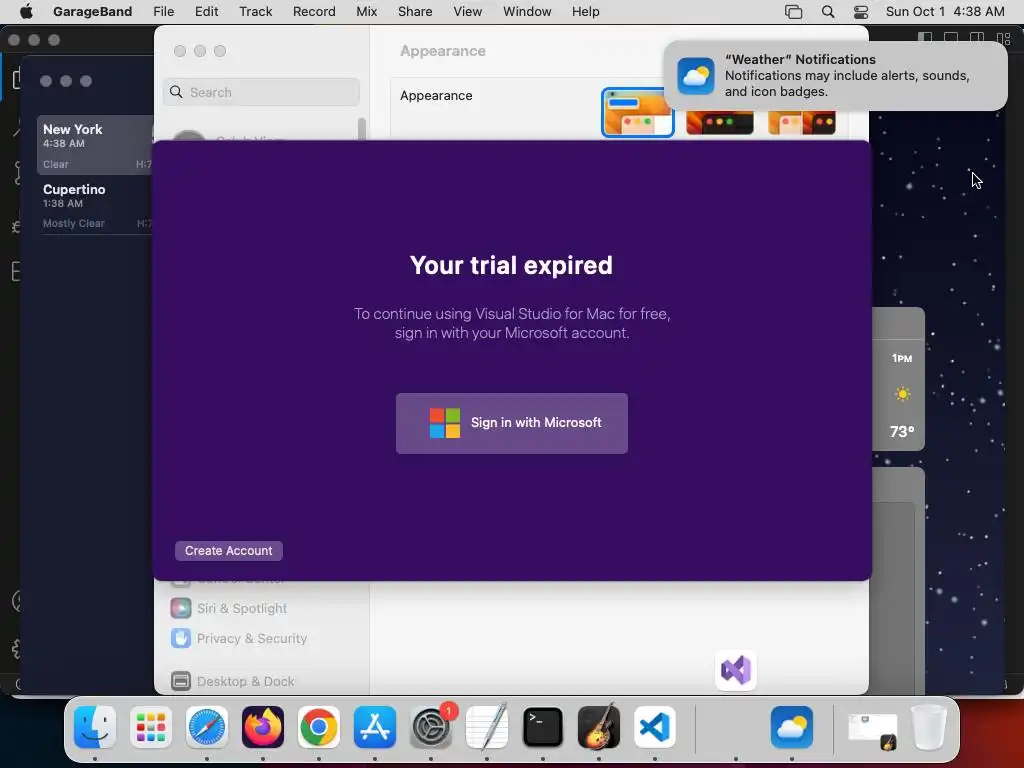This screenshot has height=768, width=1024.
Task: Open Safari from the Dock
Action: [207, 727]
